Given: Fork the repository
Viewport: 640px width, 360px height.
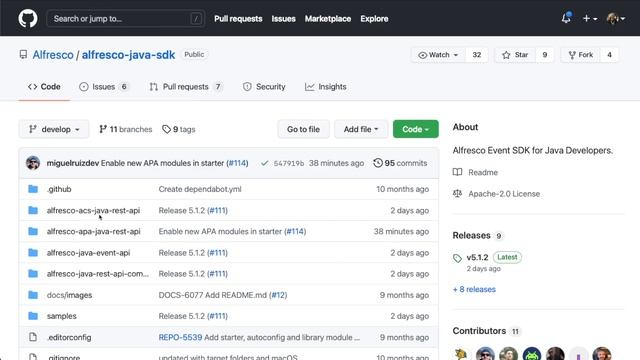Looking at the screenshot, I should (x=580, y=55).
